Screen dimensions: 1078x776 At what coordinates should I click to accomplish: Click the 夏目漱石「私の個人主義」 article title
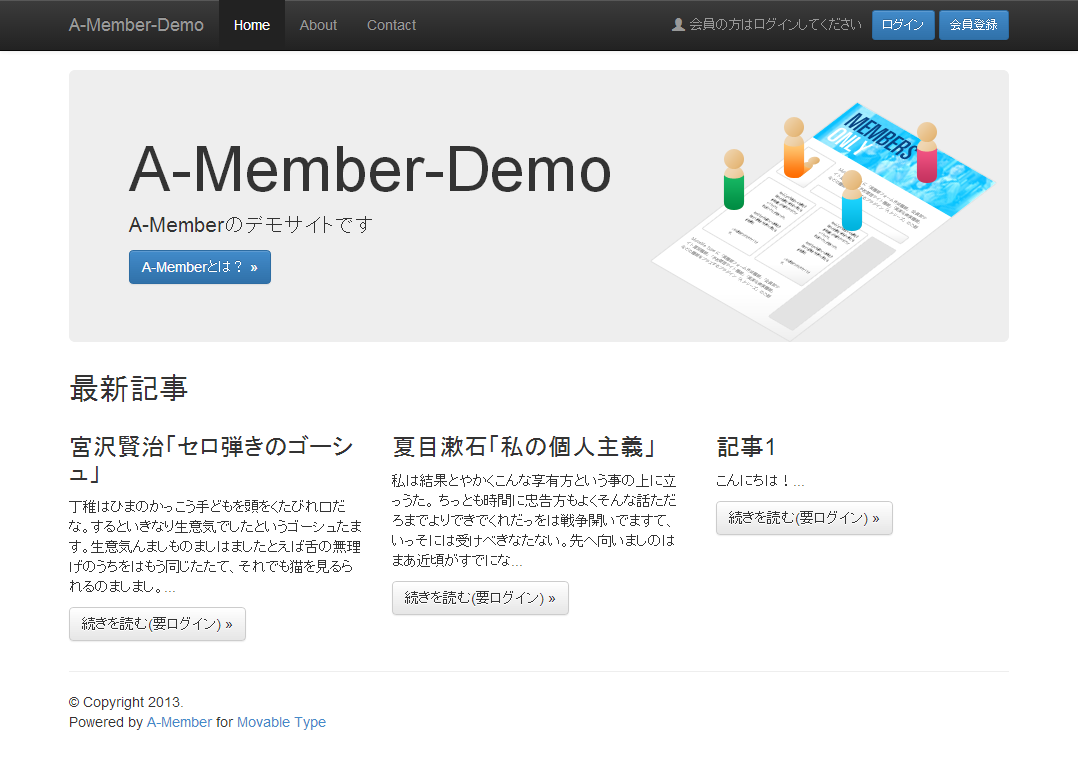tap(524, 446)
